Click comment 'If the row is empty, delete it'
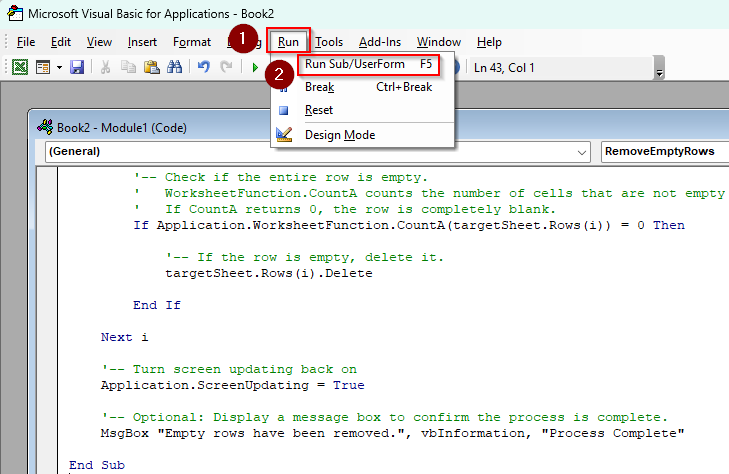 pos(305,257)
